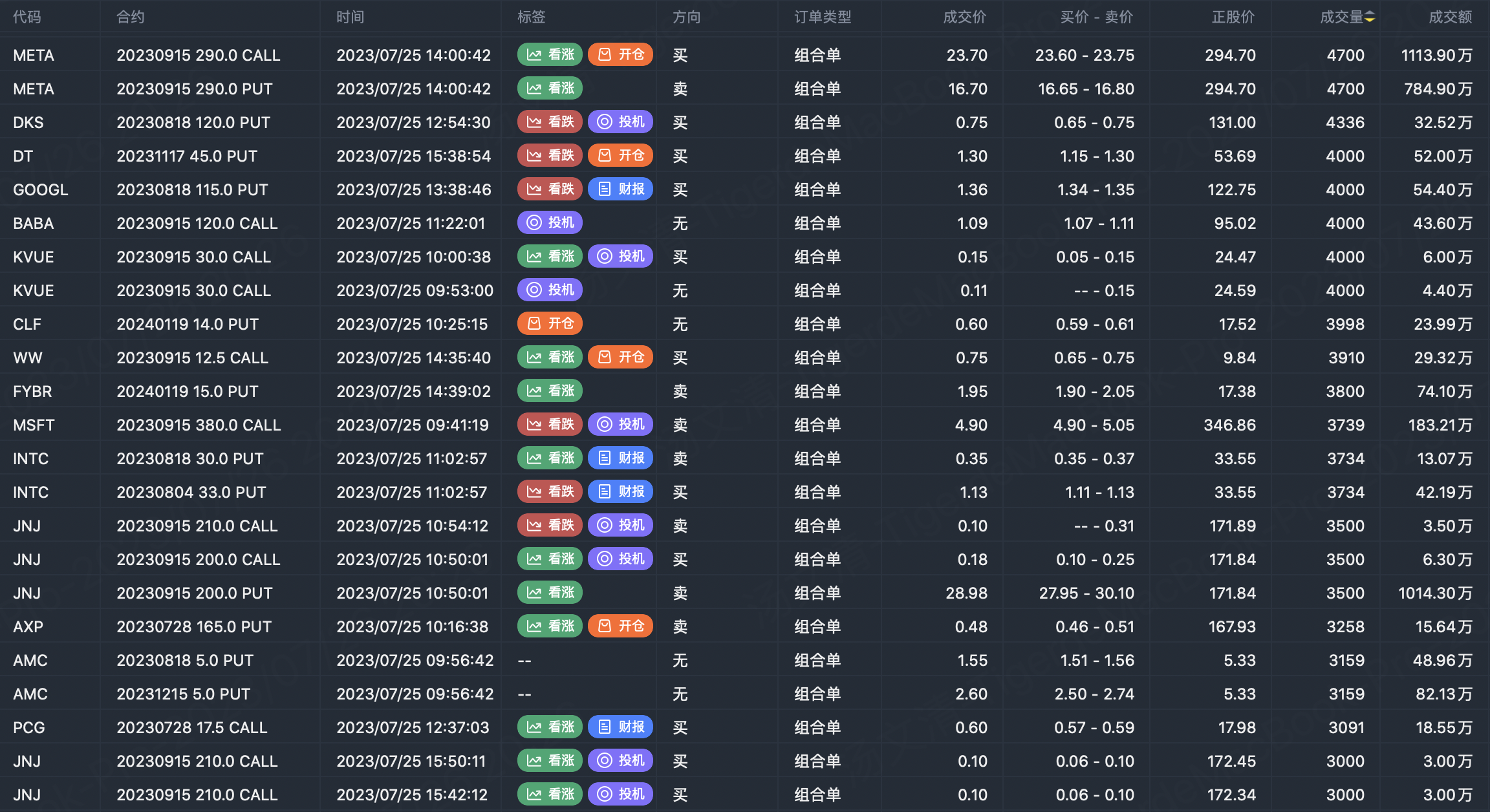
Task: Click the 看涨 tag in META 290.0 PUT row
Action: pos(550,89)
